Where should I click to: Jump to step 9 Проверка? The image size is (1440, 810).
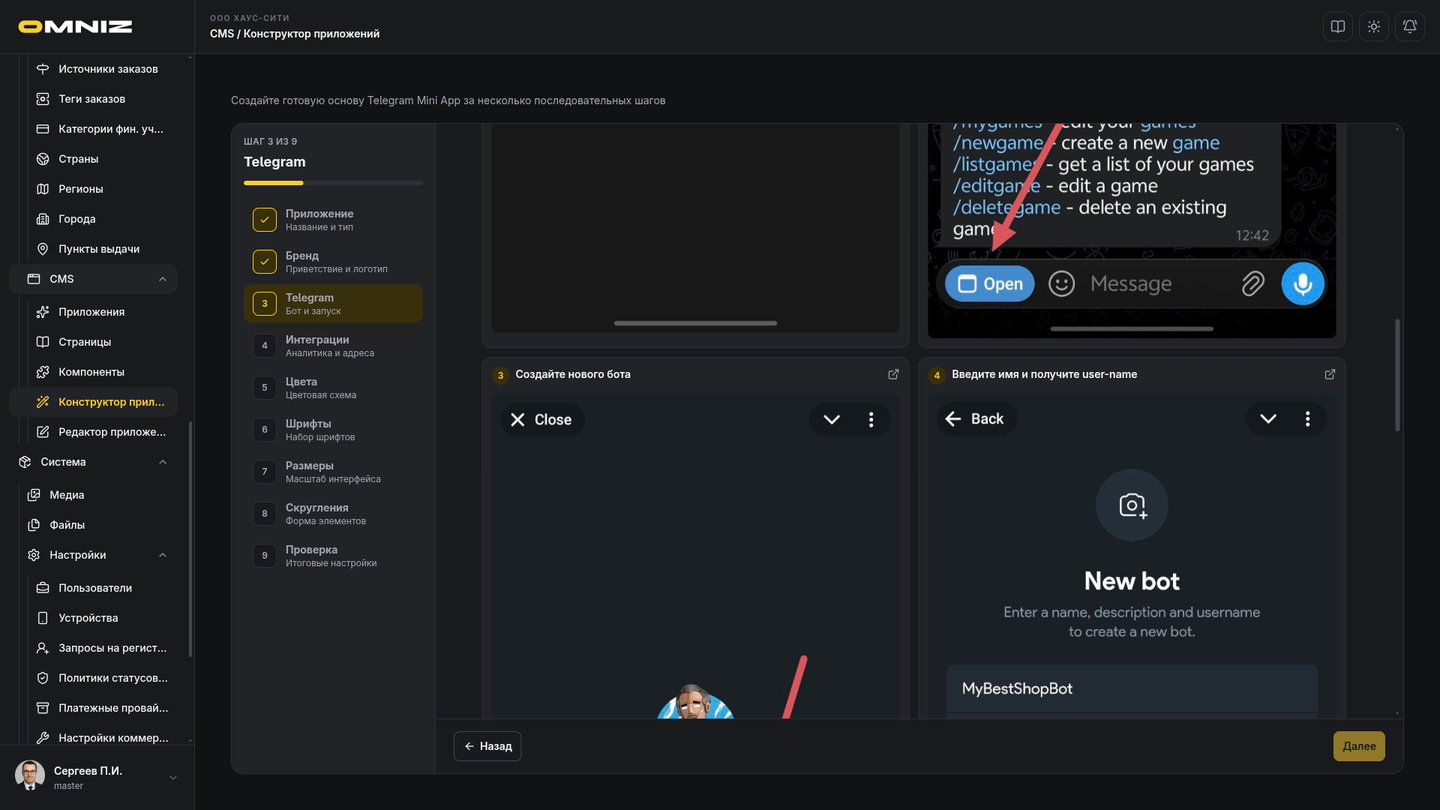pyautogui.click(x=333, y=556)
